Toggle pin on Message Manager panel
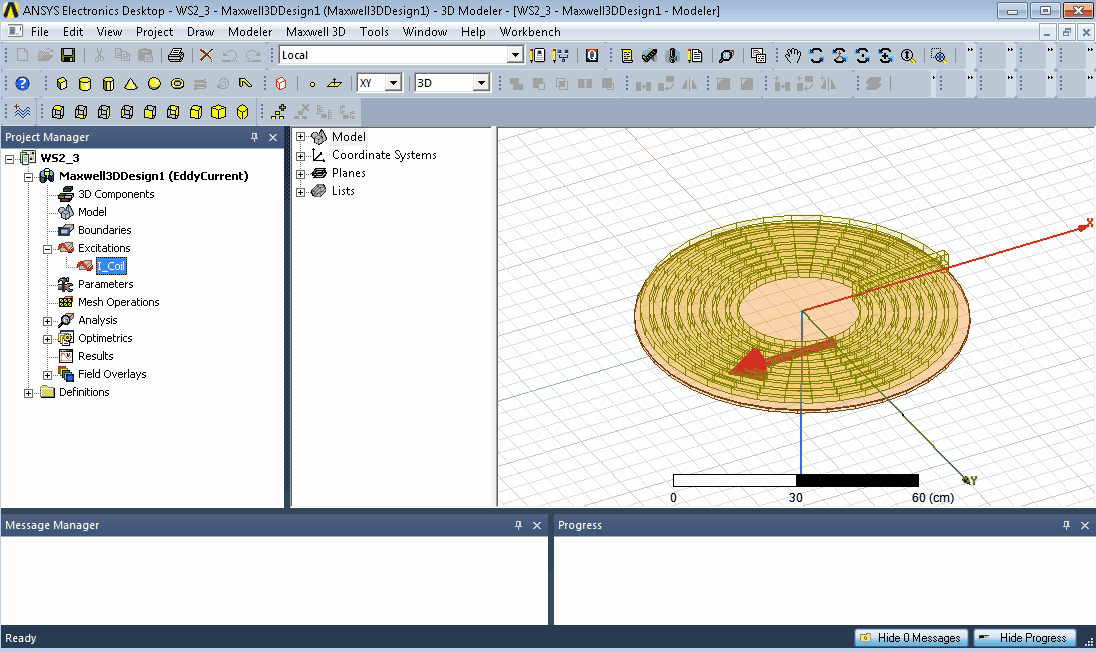Screen dimensions: 1096x652 (518, 525)
